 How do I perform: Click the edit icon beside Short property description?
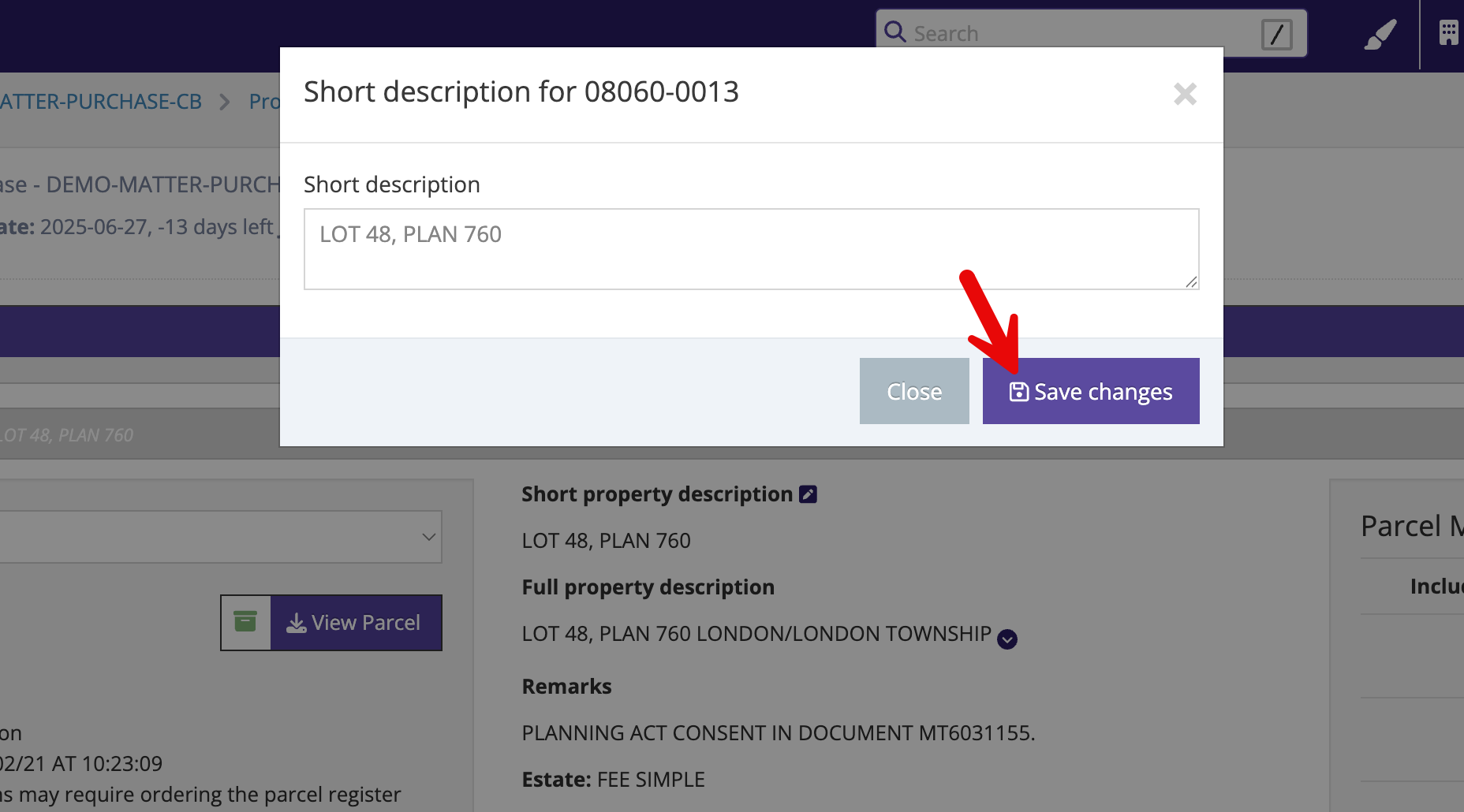point(808,494)
